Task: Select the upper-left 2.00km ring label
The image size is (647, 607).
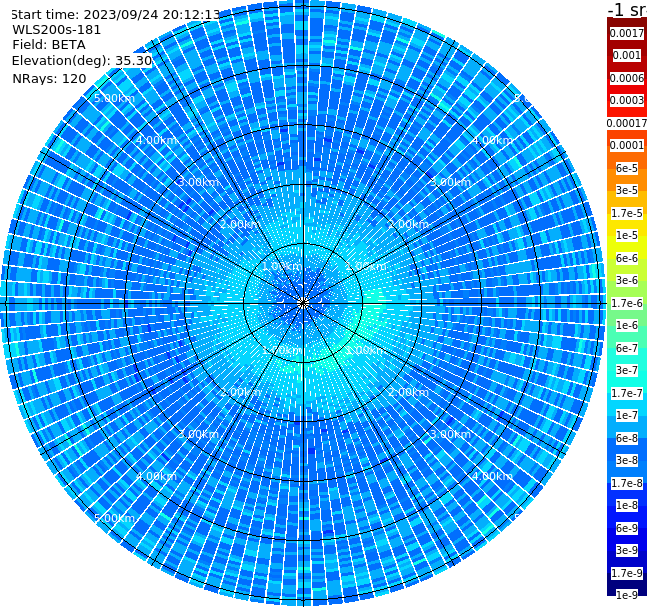Action: pyautogui.click(x=241, y=224)
